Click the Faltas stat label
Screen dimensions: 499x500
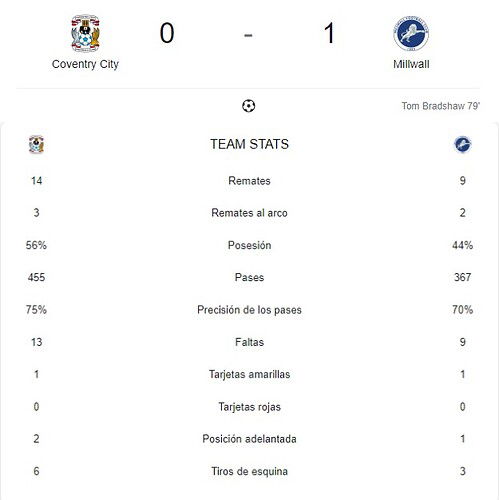(x=249, y=342)
